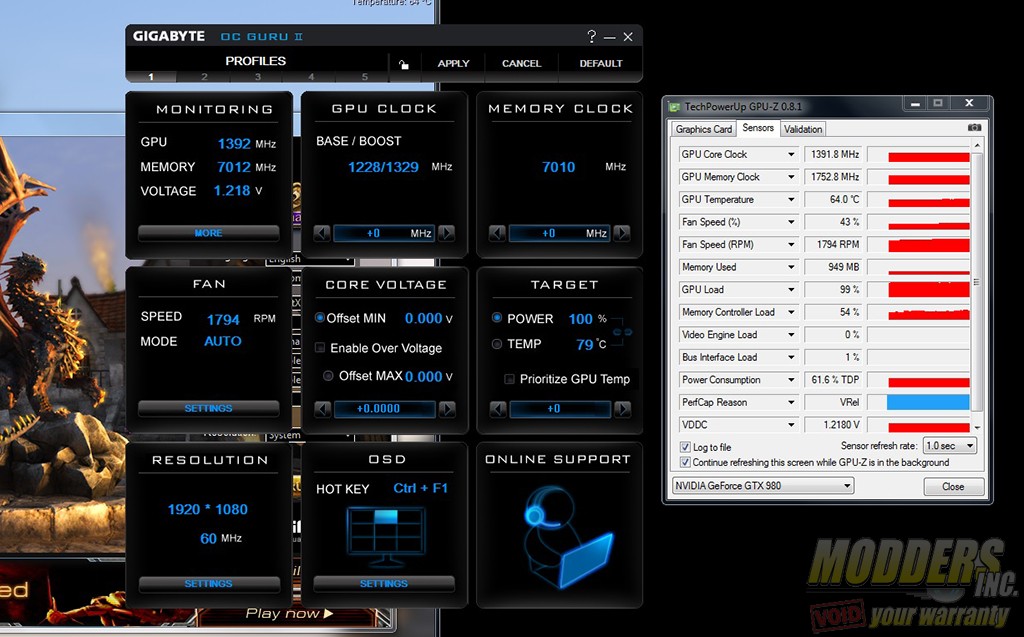Open the Memory Used sensor dropdown
This screenshot has height=637, width=1024.
click(791, 267)
